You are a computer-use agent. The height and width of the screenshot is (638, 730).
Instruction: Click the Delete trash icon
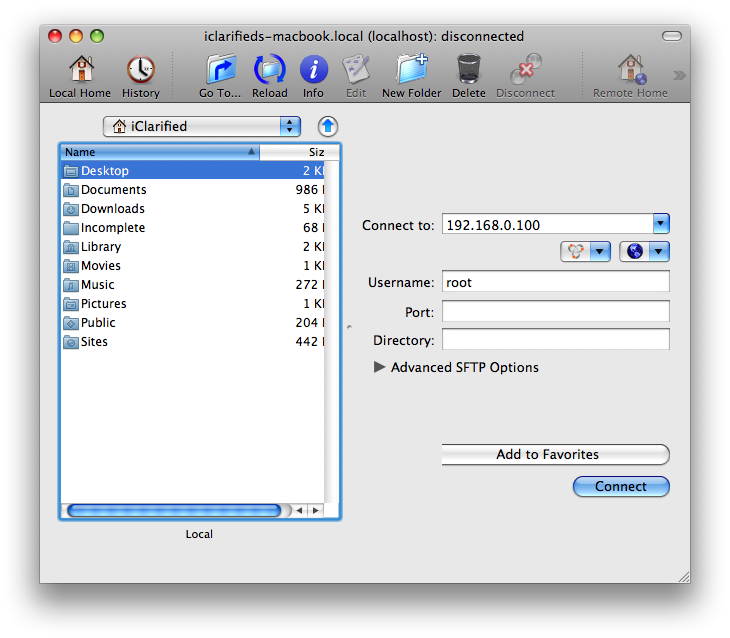coord(468,70)
